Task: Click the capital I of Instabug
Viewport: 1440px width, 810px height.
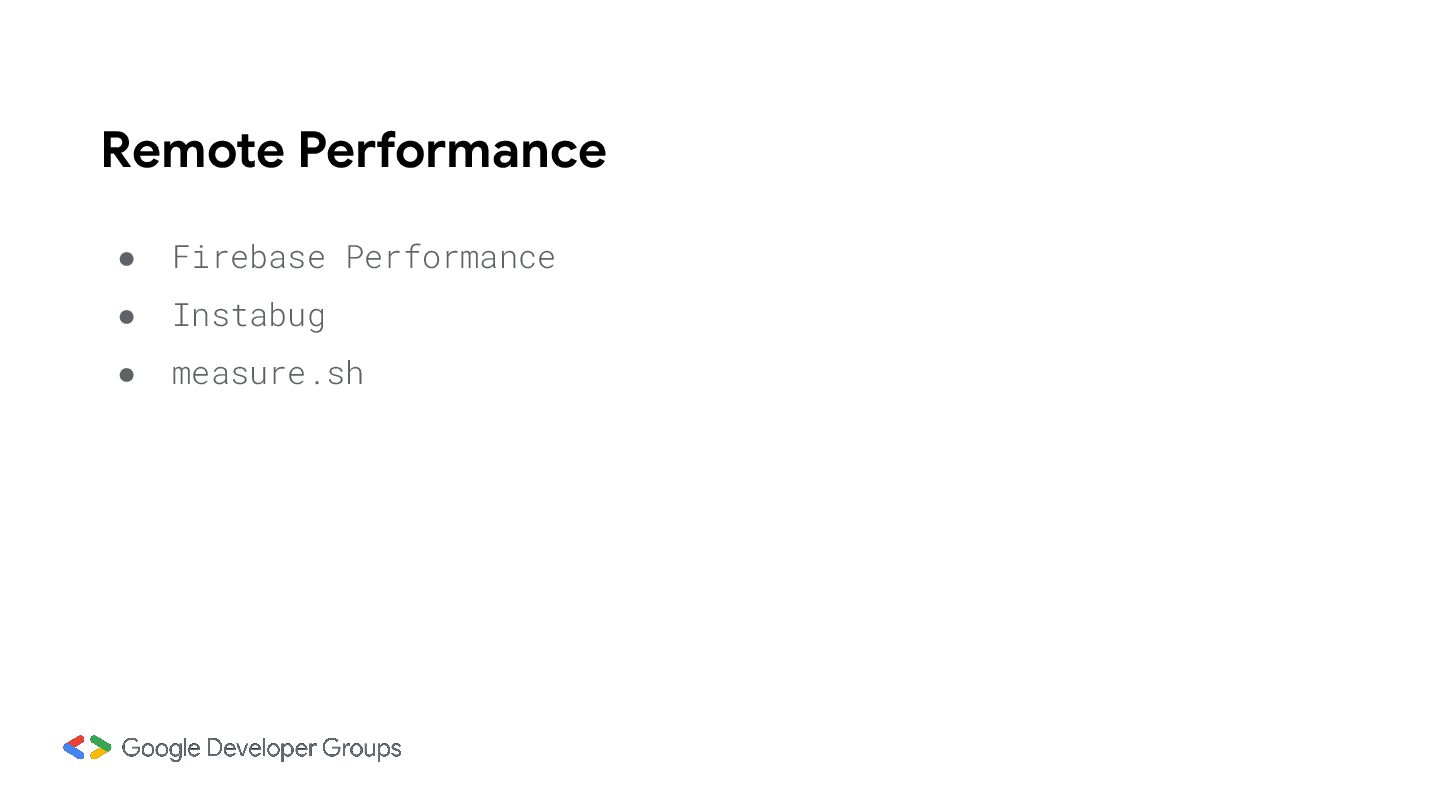Action: coord(181,315)
